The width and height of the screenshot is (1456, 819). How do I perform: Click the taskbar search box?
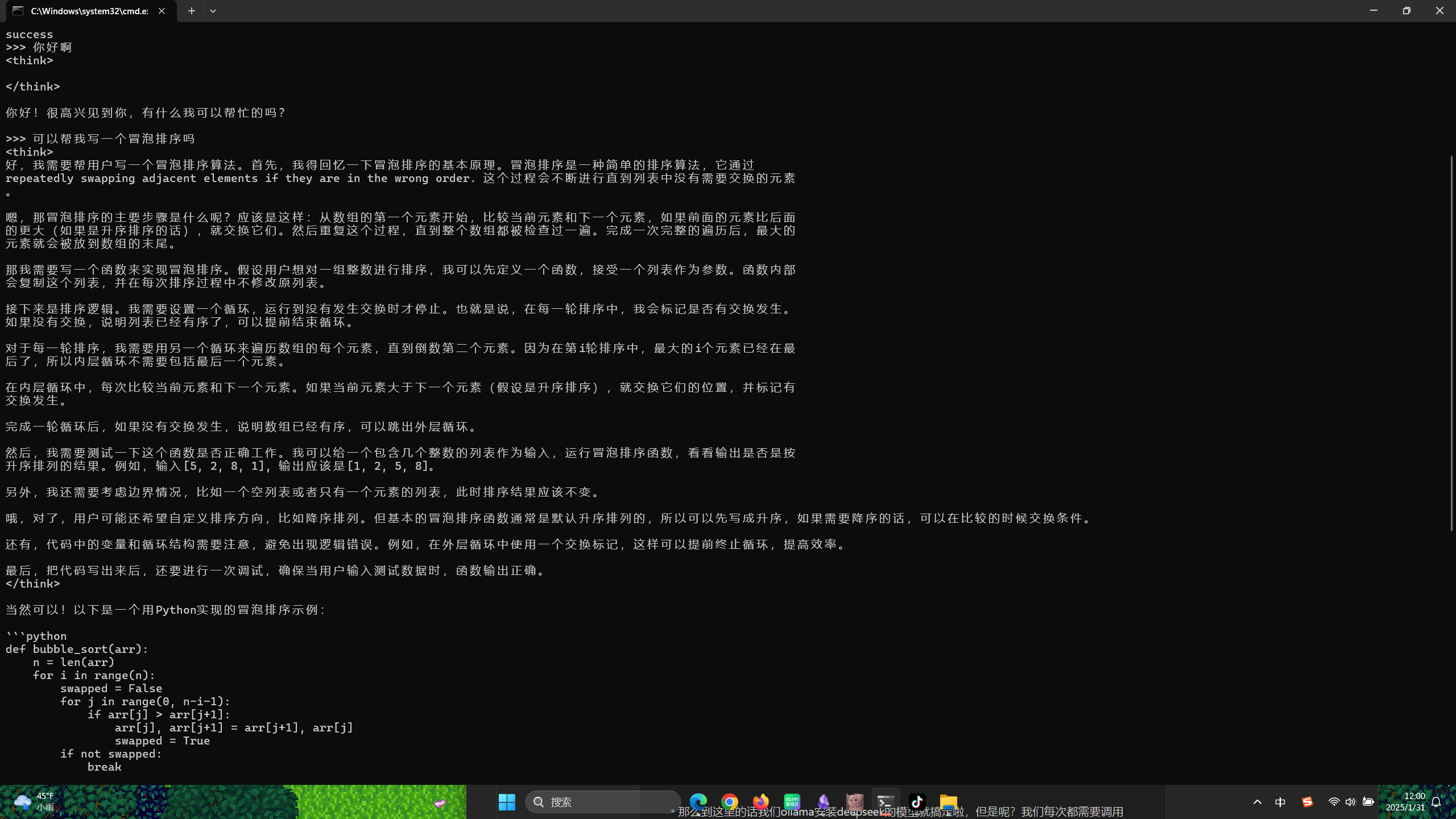pos(603,802)
